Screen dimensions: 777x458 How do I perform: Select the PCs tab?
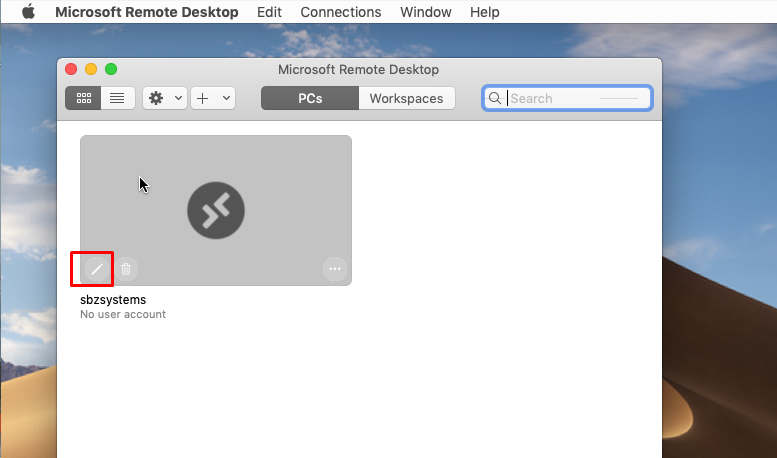click(310, 98)
